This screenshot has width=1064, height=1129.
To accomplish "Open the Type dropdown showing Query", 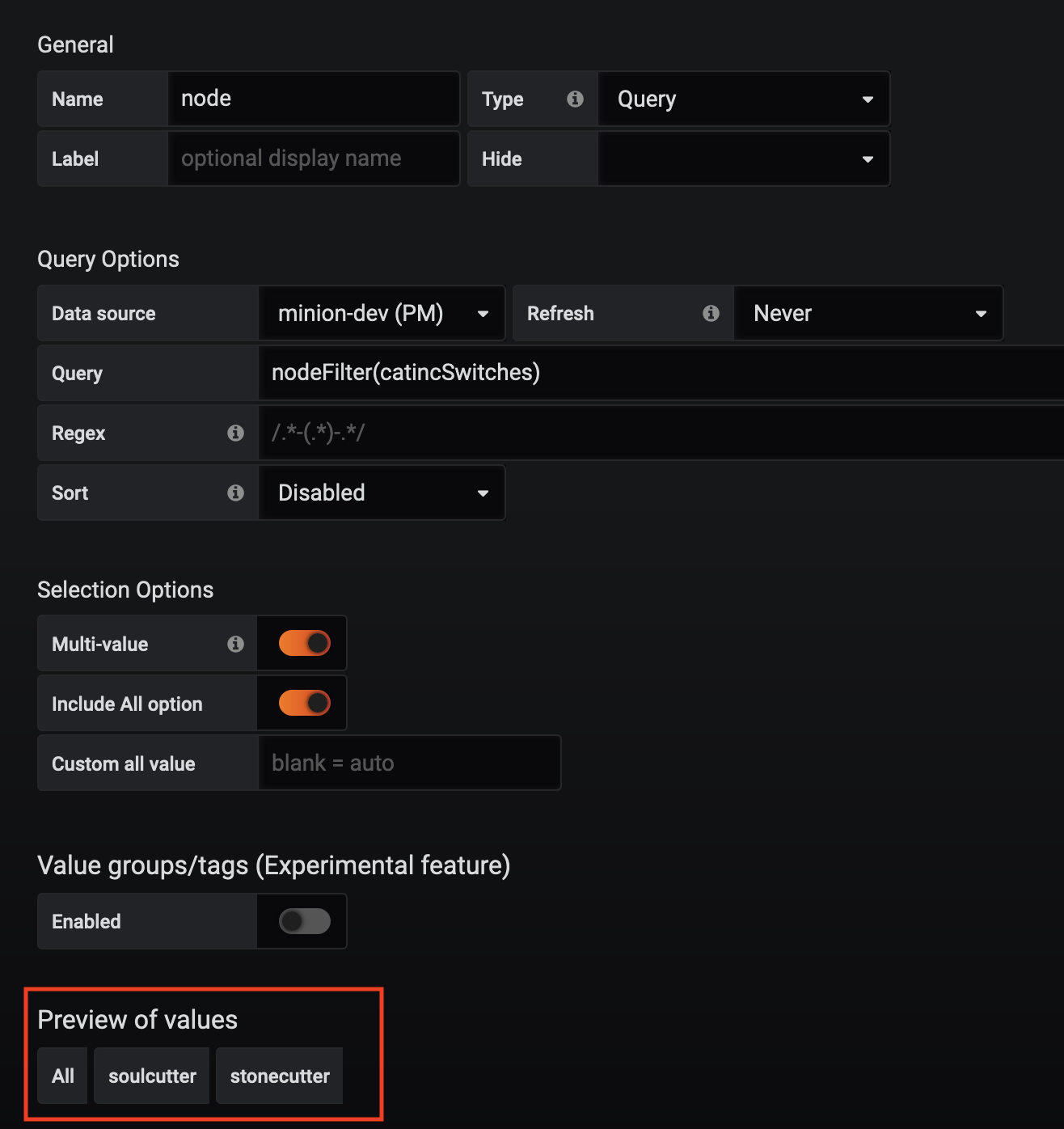I will pyautogui.click(x=743, y=99).
